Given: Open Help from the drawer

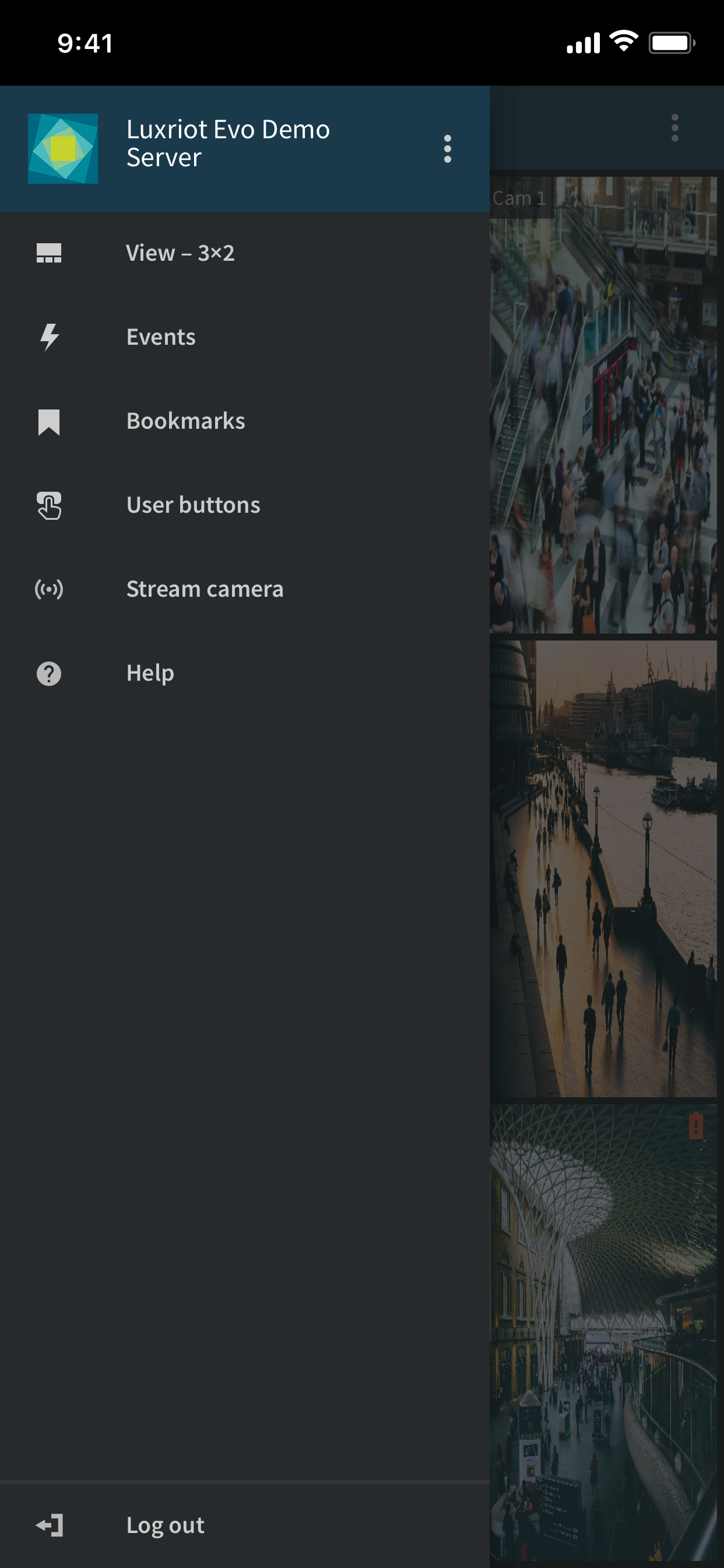Looking at the screenshot, I should [x=245, y=673].
